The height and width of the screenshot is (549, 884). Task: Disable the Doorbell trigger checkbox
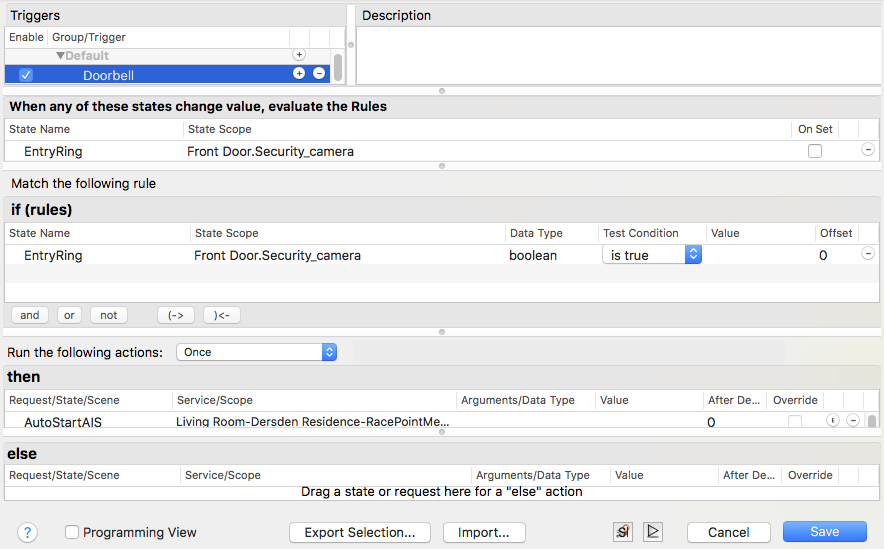(26, 75)
